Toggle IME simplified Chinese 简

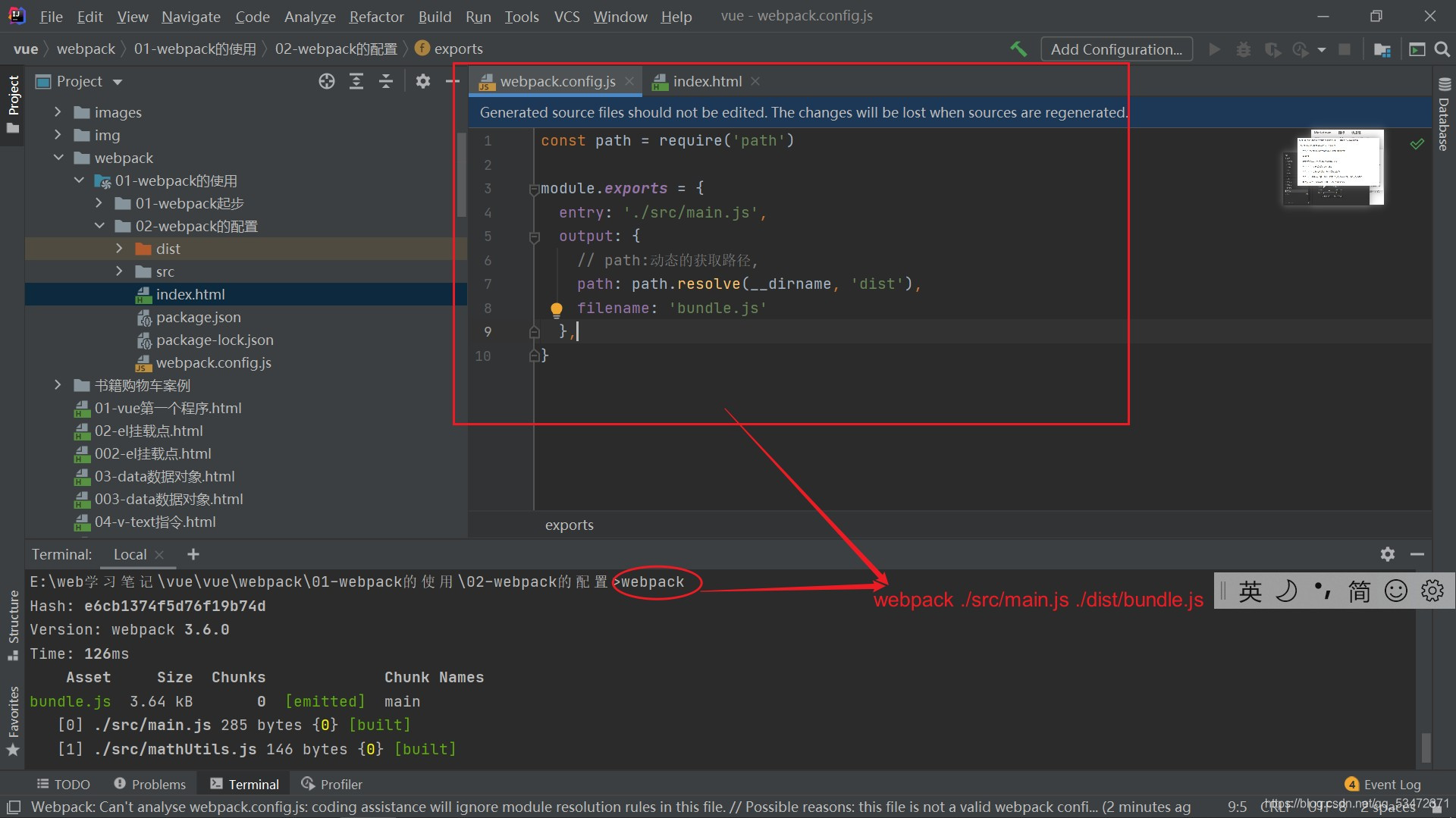click(x=1359, y=591)
